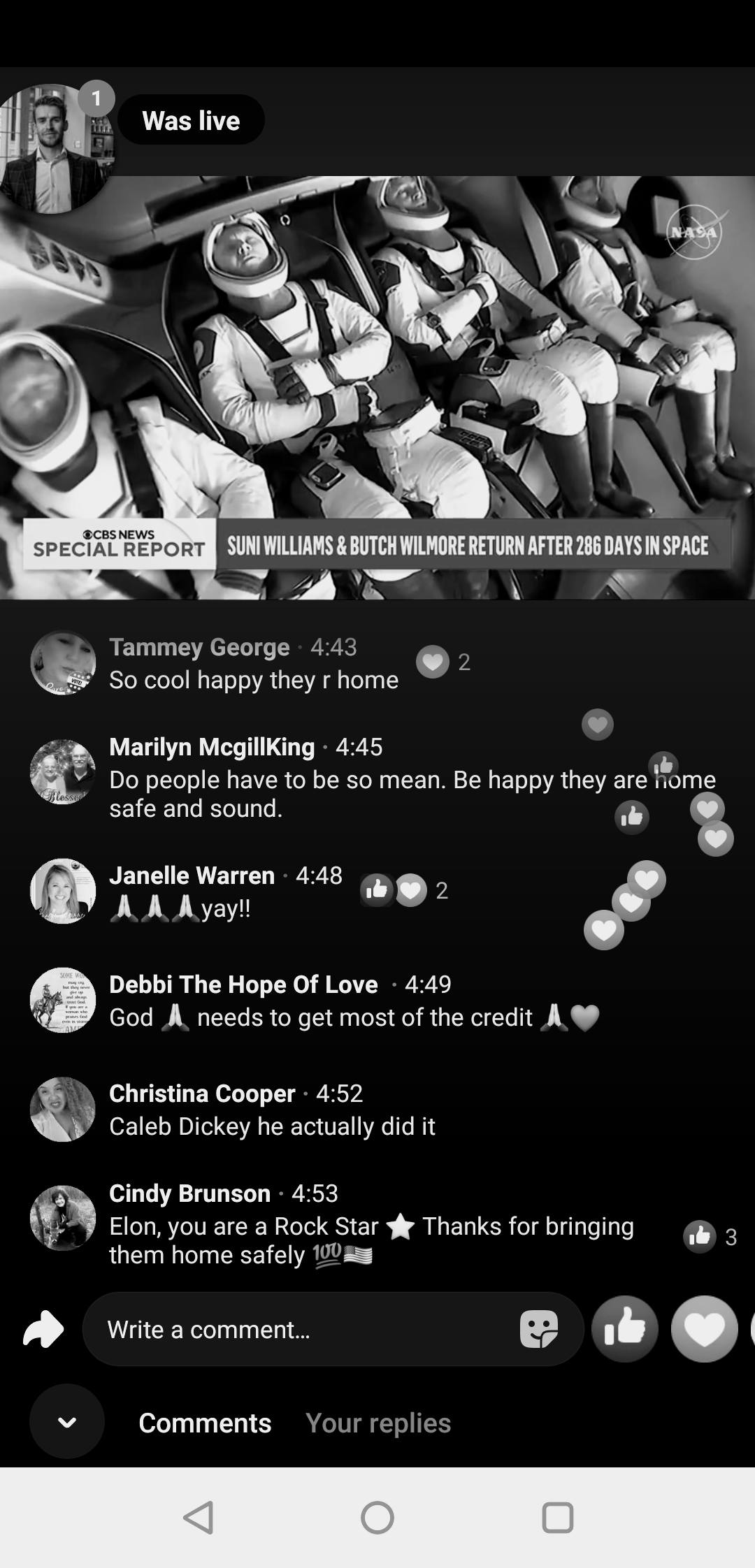Tap the share arrow icon
The width and height of the screenshot is (755, 1568).
43,1328
